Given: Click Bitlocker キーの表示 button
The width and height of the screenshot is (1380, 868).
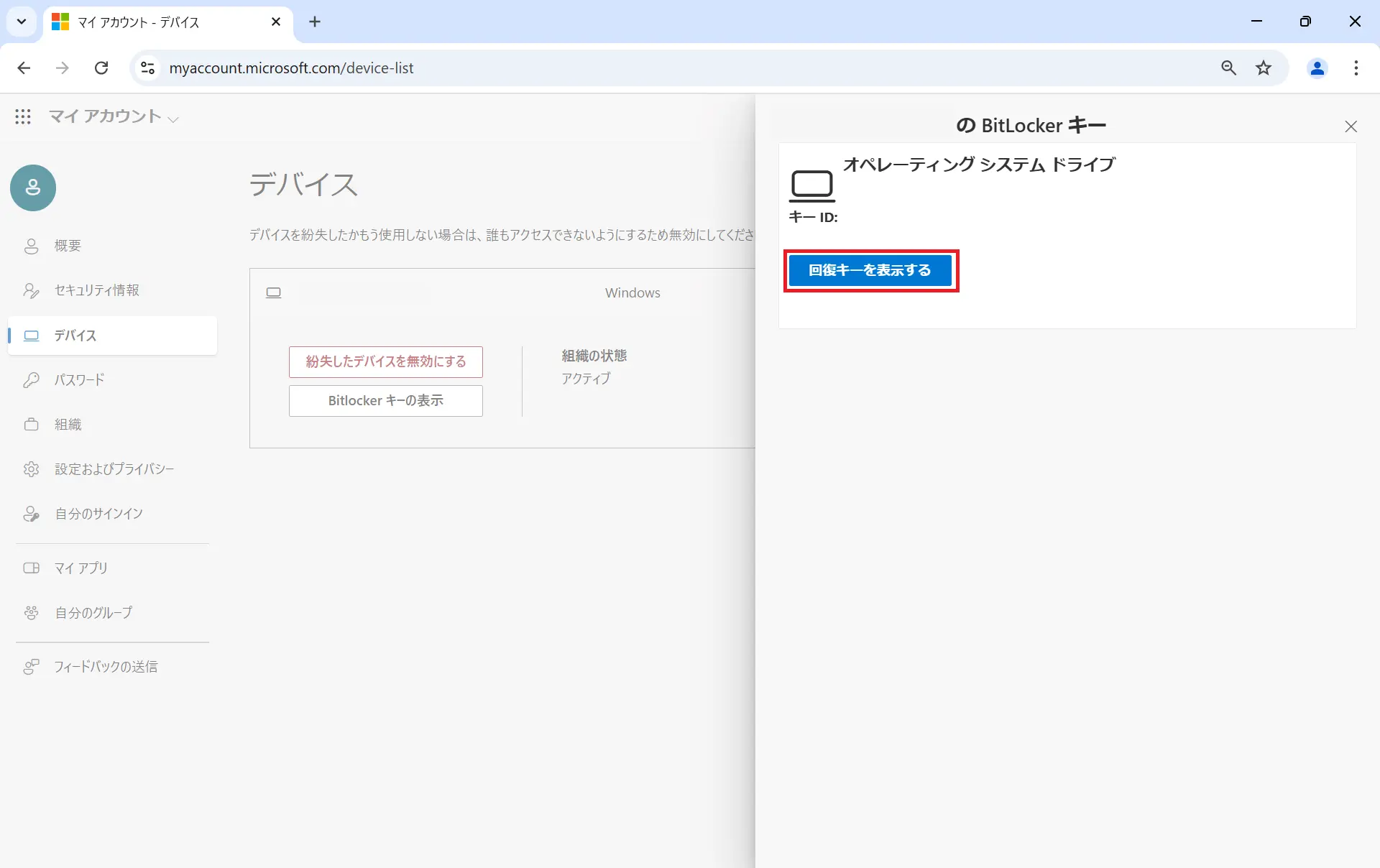Looking at the screenshot, I should coord(385,401).
